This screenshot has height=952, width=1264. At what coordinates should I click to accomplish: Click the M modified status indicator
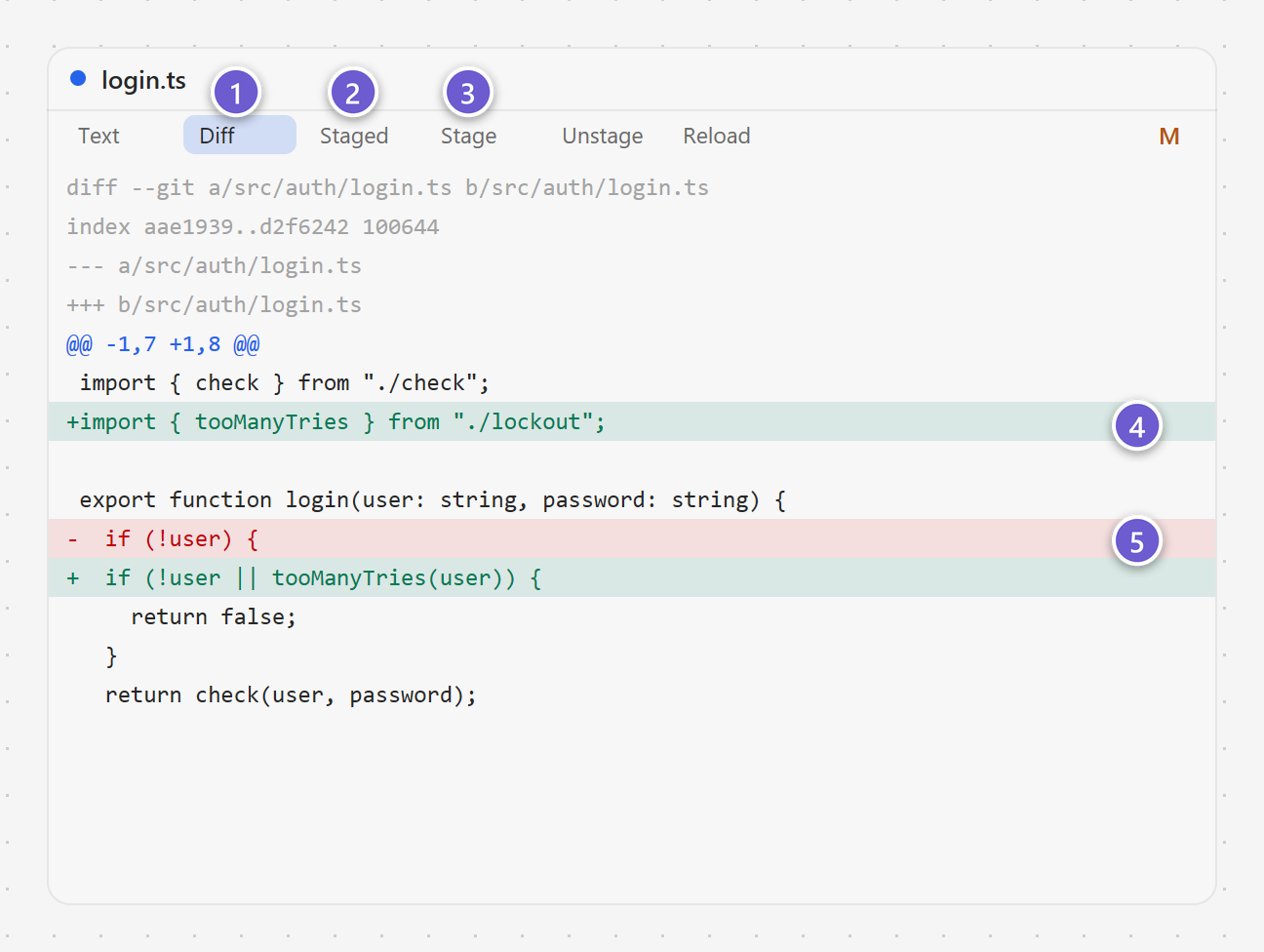[x=1169, y=137]
